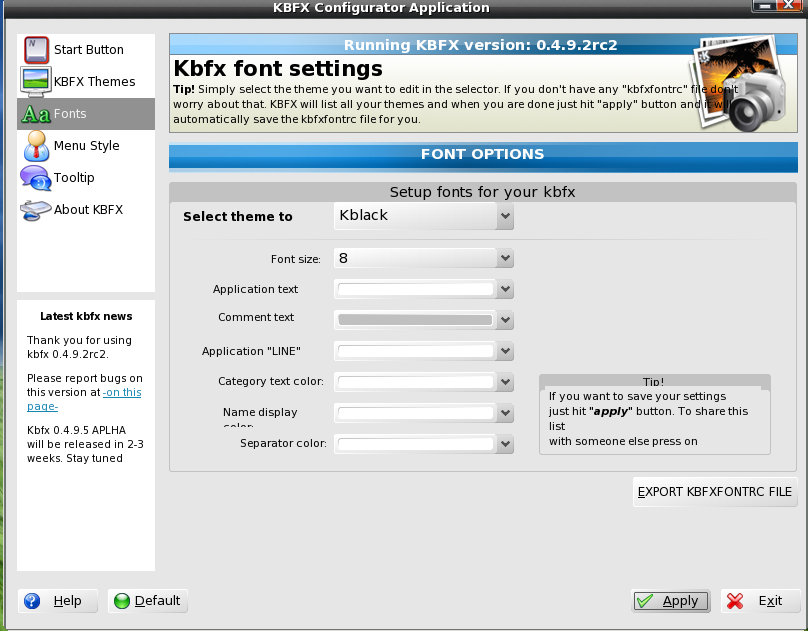Screen dimensions: 808x631
Task: Open Menu Style settings page
Action: [86, 146]
